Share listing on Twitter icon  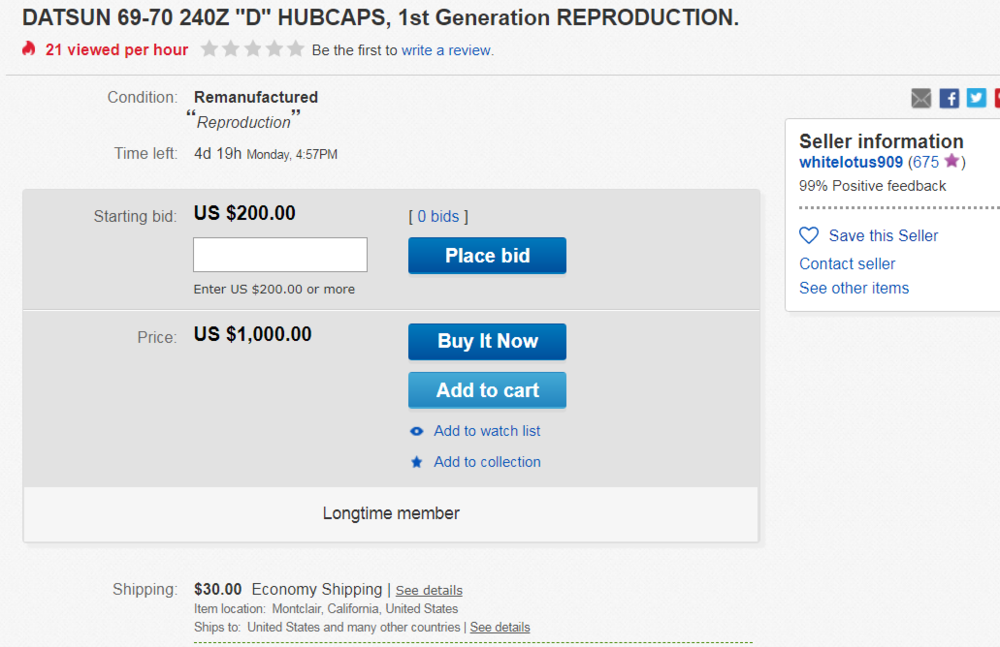(x=976, y=98)
